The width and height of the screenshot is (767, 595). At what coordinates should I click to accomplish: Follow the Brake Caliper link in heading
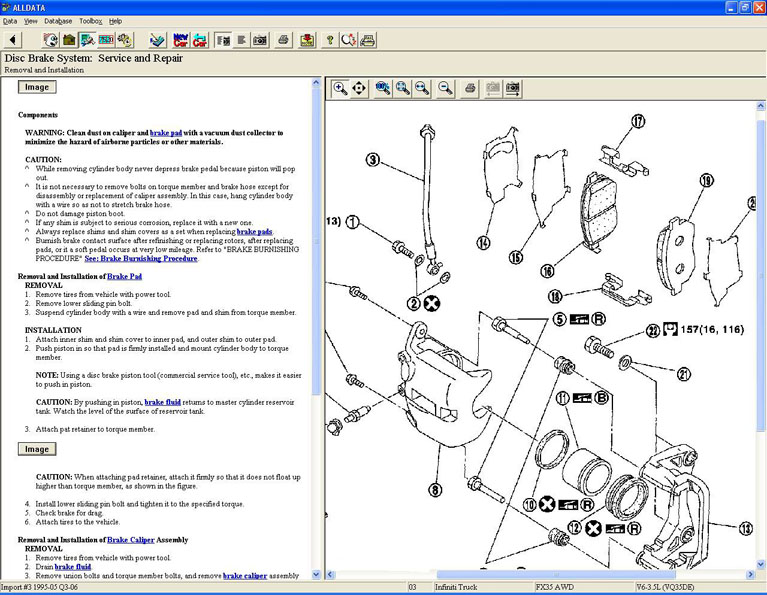point(130,539)
